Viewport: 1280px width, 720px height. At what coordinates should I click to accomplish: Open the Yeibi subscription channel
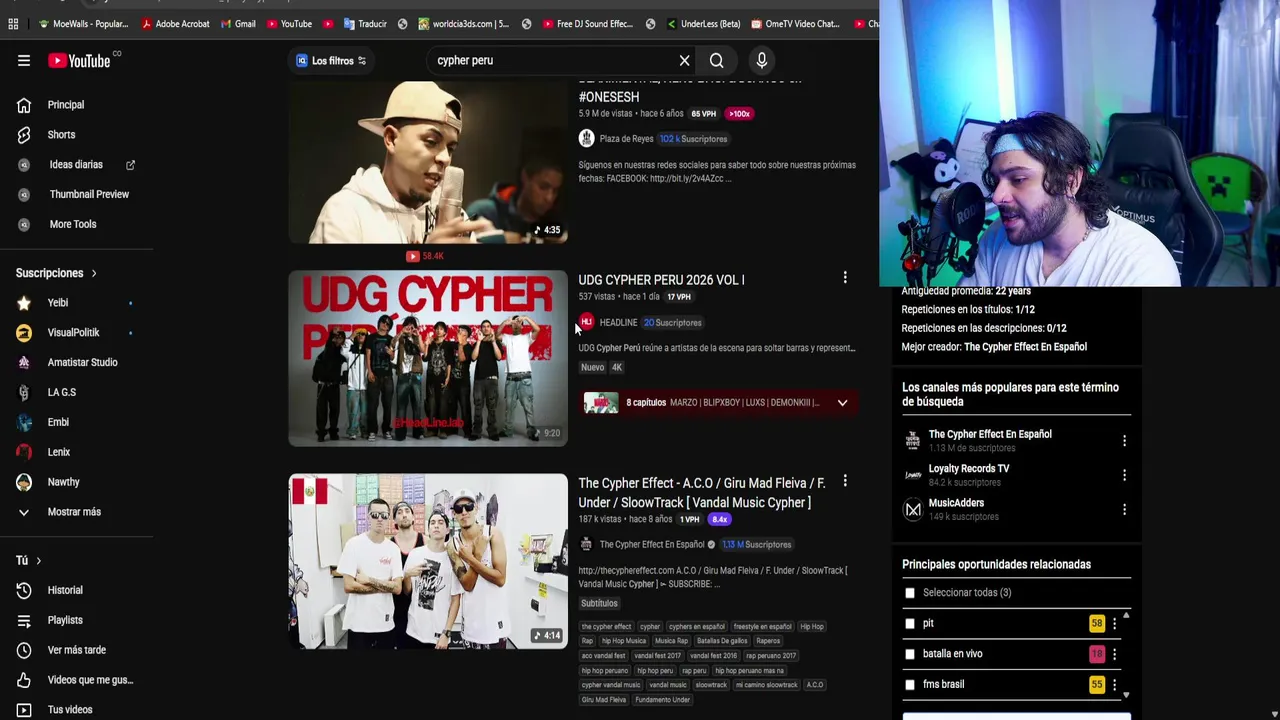pos(58,303)
